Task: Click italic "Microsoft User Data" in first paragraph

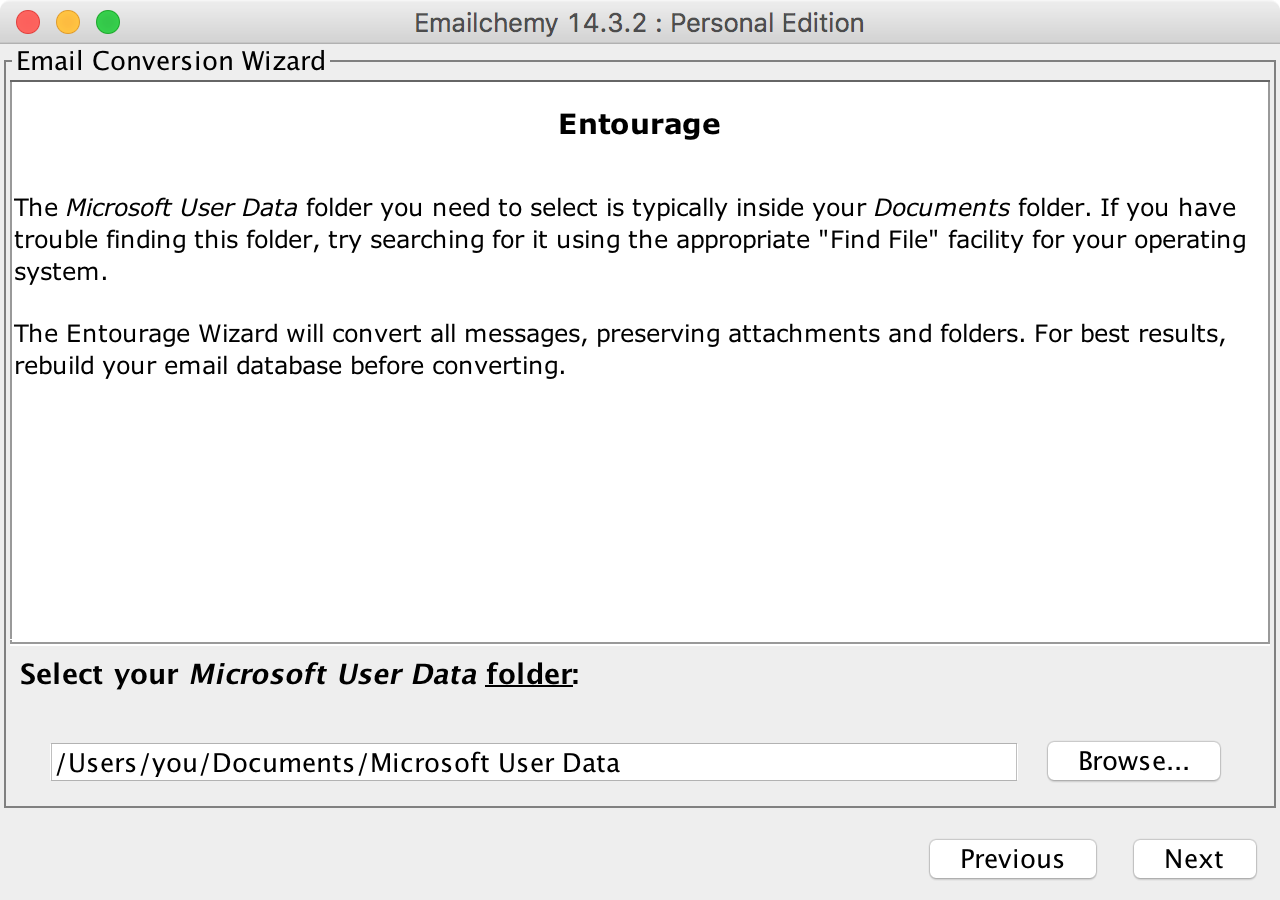Action: [181, 208]
